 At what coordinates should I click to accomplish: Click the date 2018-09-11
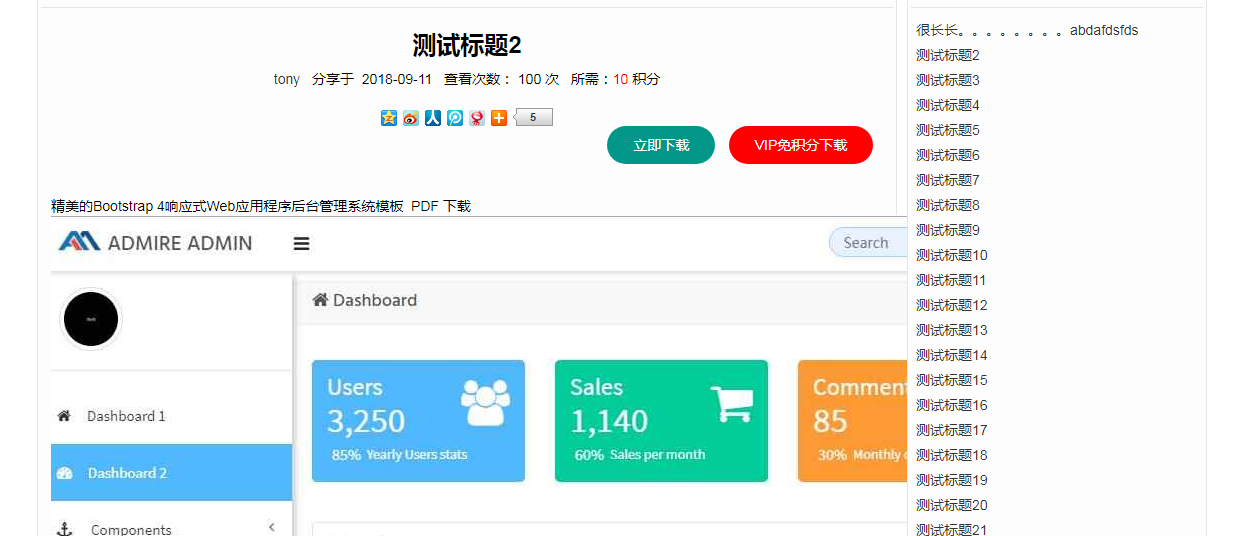[x=397, y=79]
